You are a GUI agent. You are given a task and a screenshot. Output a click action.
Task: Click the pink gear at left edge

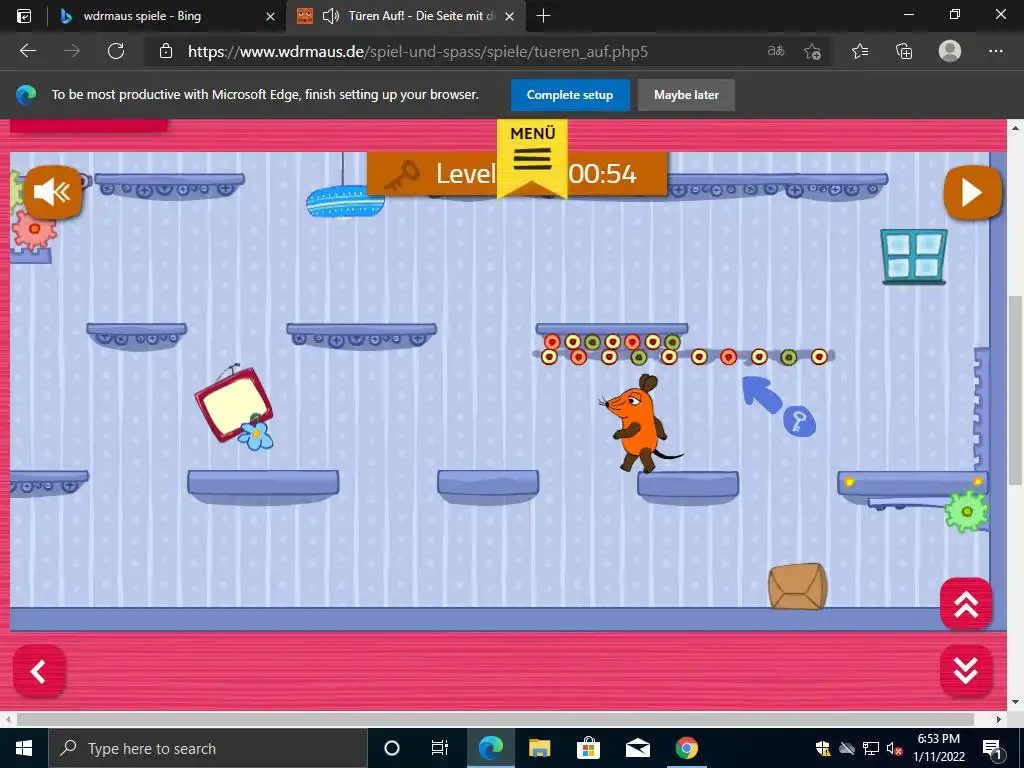tap(35, 229)
